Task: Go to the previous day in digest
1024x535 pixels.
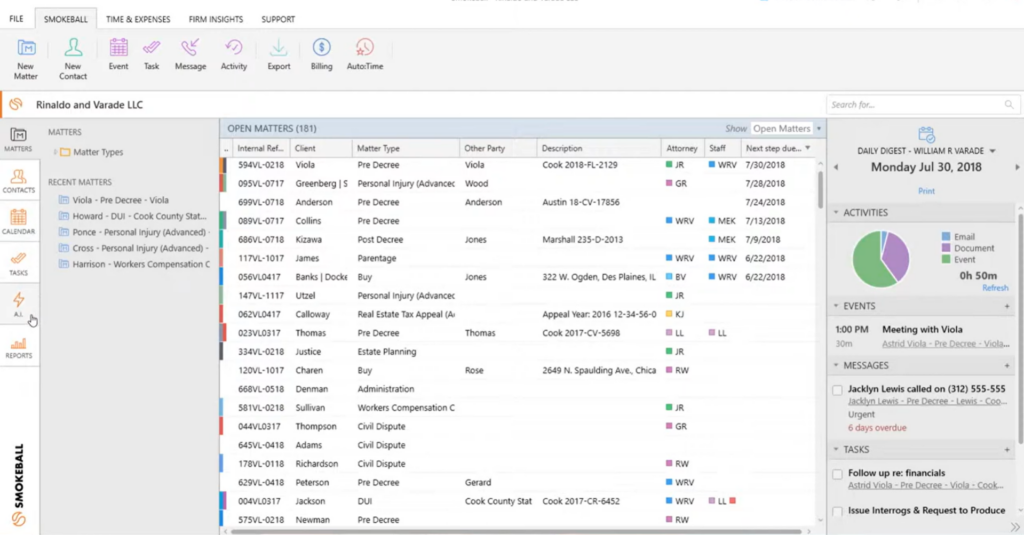Action: click(x=836, y=167)
